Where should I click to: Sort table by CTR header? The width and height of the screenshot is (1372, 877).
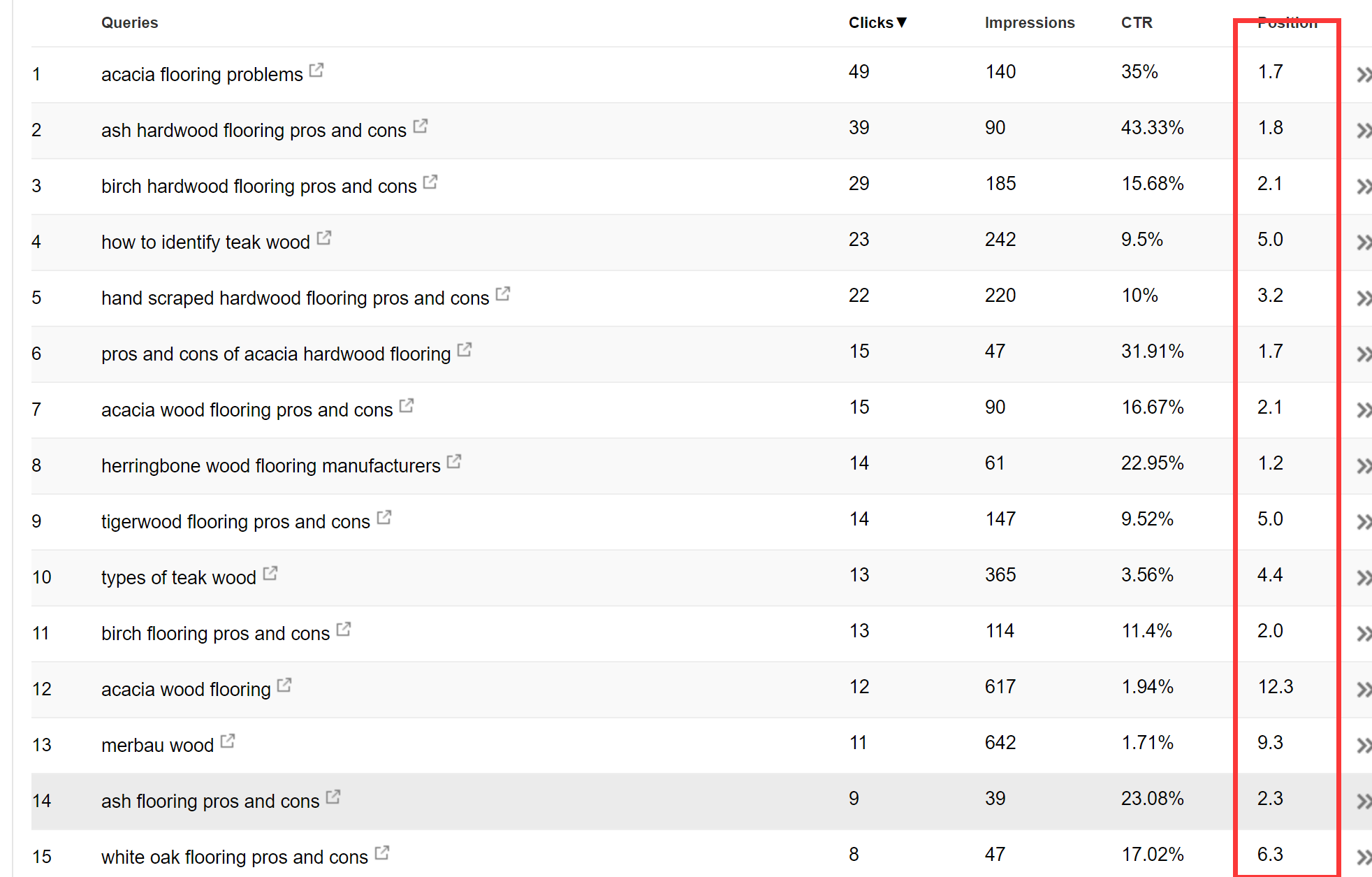tap(1137, 22)
